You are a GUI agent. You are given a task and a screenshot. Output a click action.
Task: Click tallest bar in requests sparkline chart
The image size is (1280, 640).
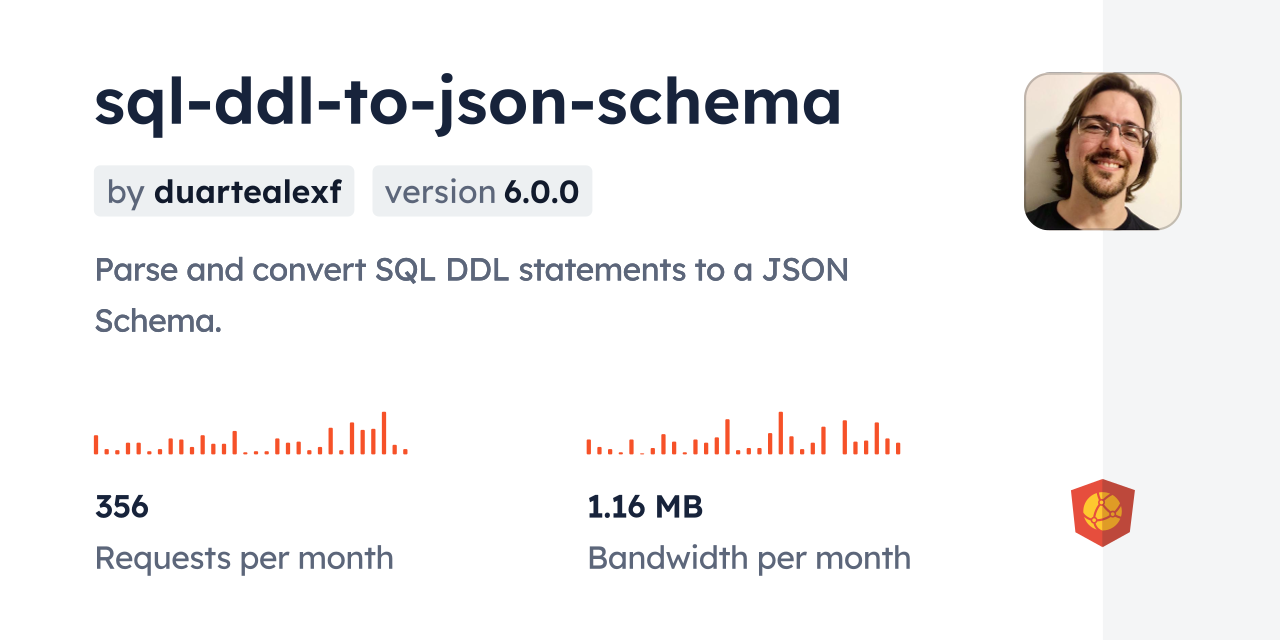click(x=384, y=433)
